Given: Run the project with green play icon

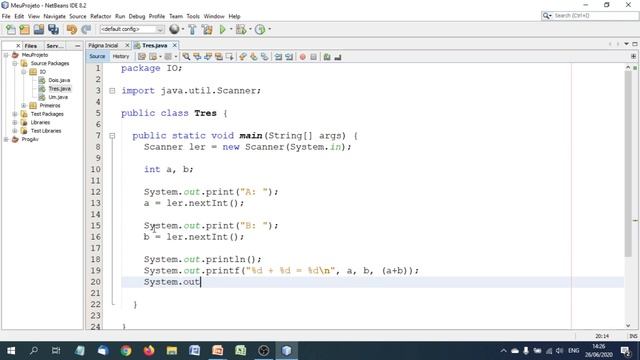Looking at the screenshot, I should click(222, 29).
